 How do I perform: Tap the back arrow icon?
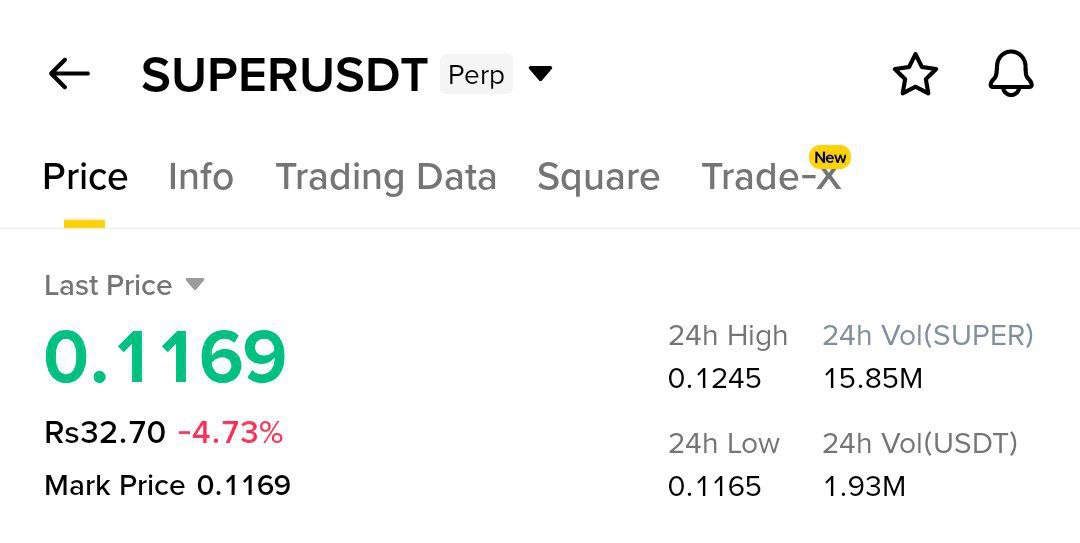tap(69, 74)
